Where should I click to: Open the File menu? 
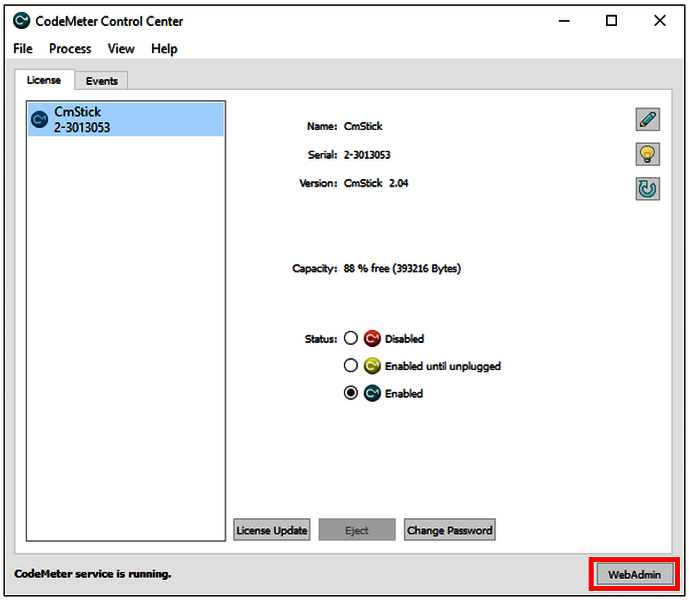(x=23, y=48)
